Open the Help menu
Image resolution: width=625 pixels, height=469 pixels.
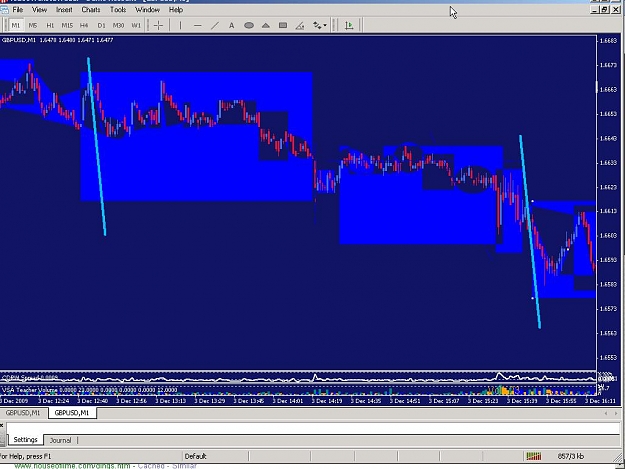point(176,10)
